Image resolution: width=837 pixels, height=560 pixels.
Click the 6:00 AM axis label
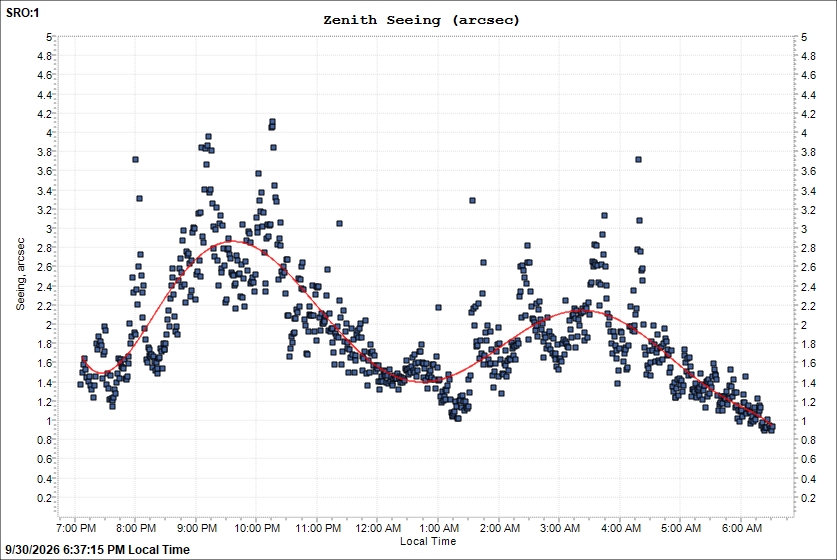click(x=741, y=528)
